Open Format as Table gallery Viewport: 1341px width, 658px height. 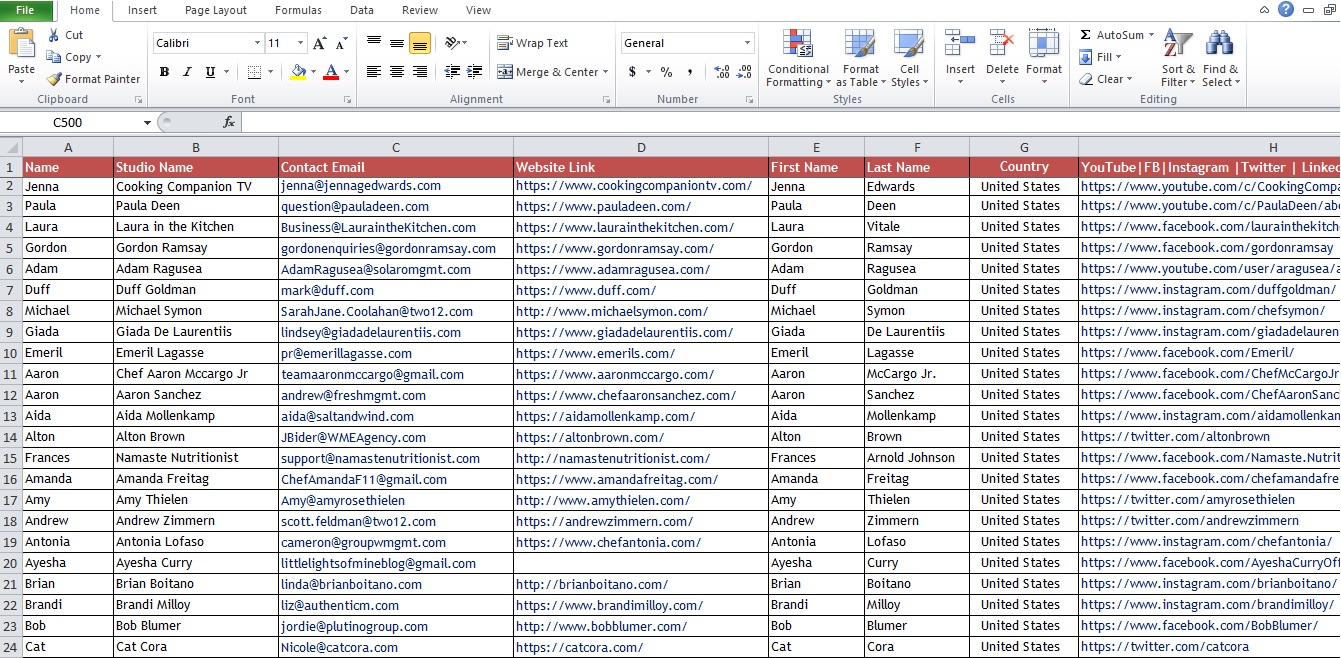pos(860,58)
